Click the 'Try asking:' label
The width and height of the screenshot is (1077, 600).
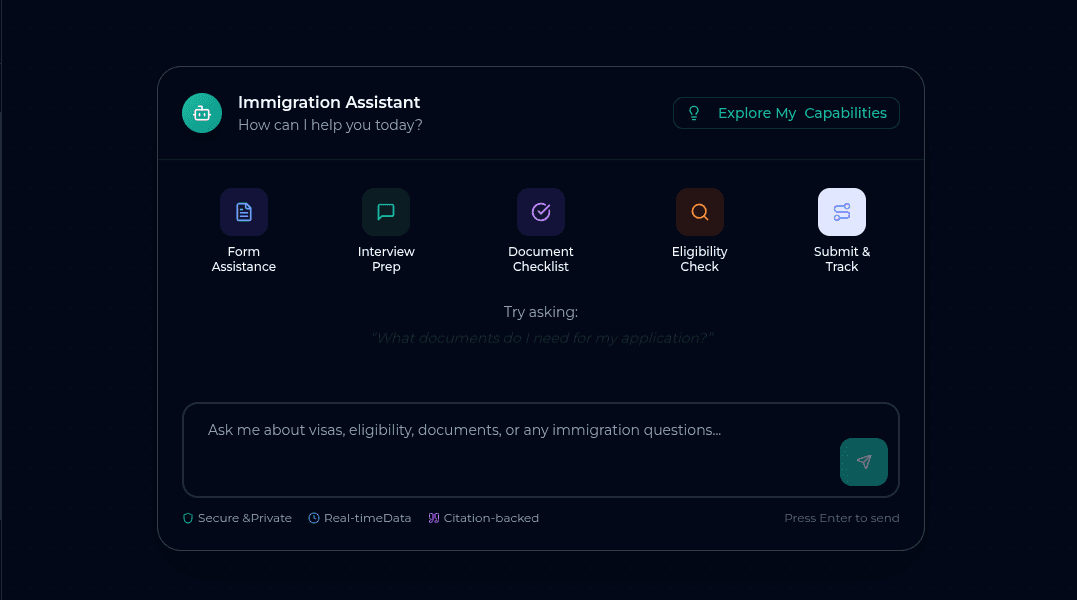pyautogui.click(x=541, y=312)
